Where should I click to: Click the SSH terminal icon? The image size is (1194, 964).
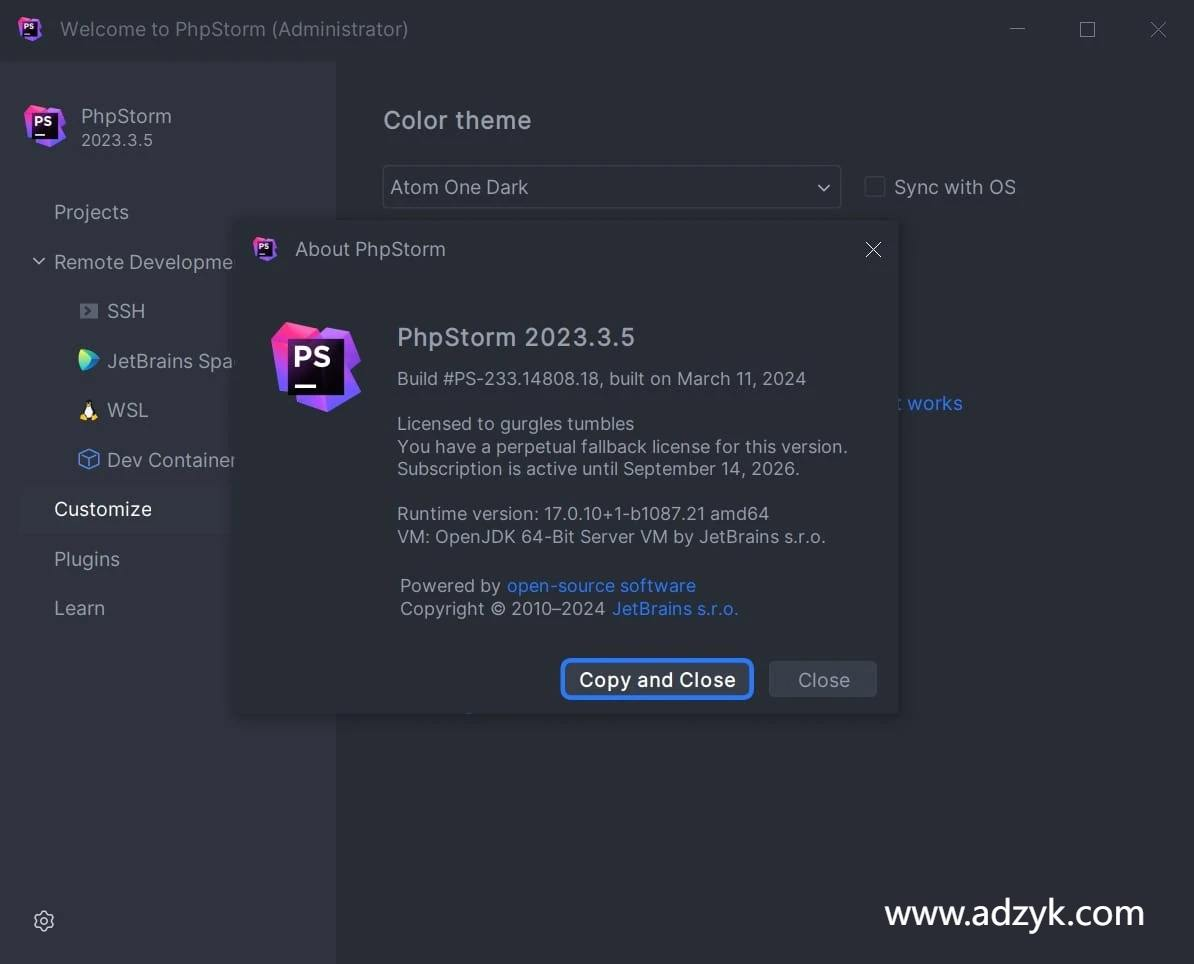pyautogui.click(x=89, y=311)
